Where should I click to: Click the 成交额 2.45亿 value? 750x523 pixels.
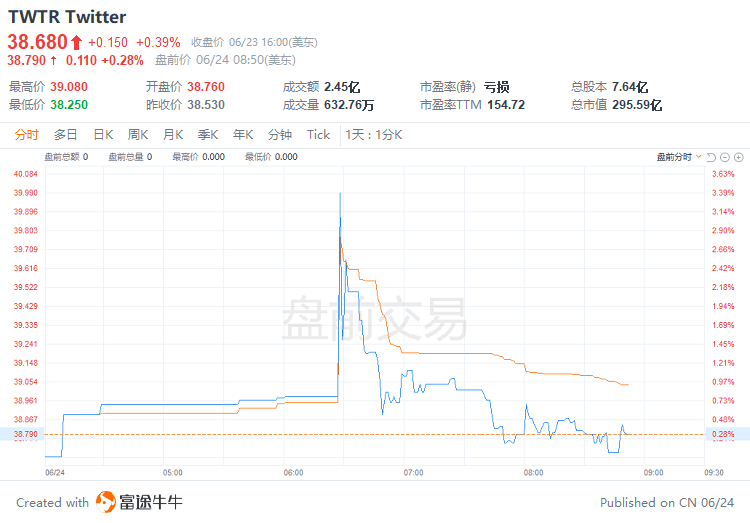(342, 87)
